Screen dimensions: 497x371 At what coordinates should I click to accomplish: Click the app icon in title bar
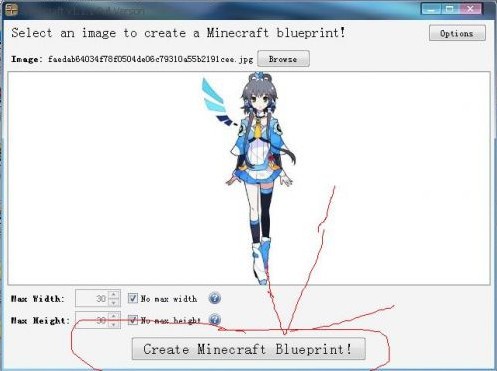(12, 9)
